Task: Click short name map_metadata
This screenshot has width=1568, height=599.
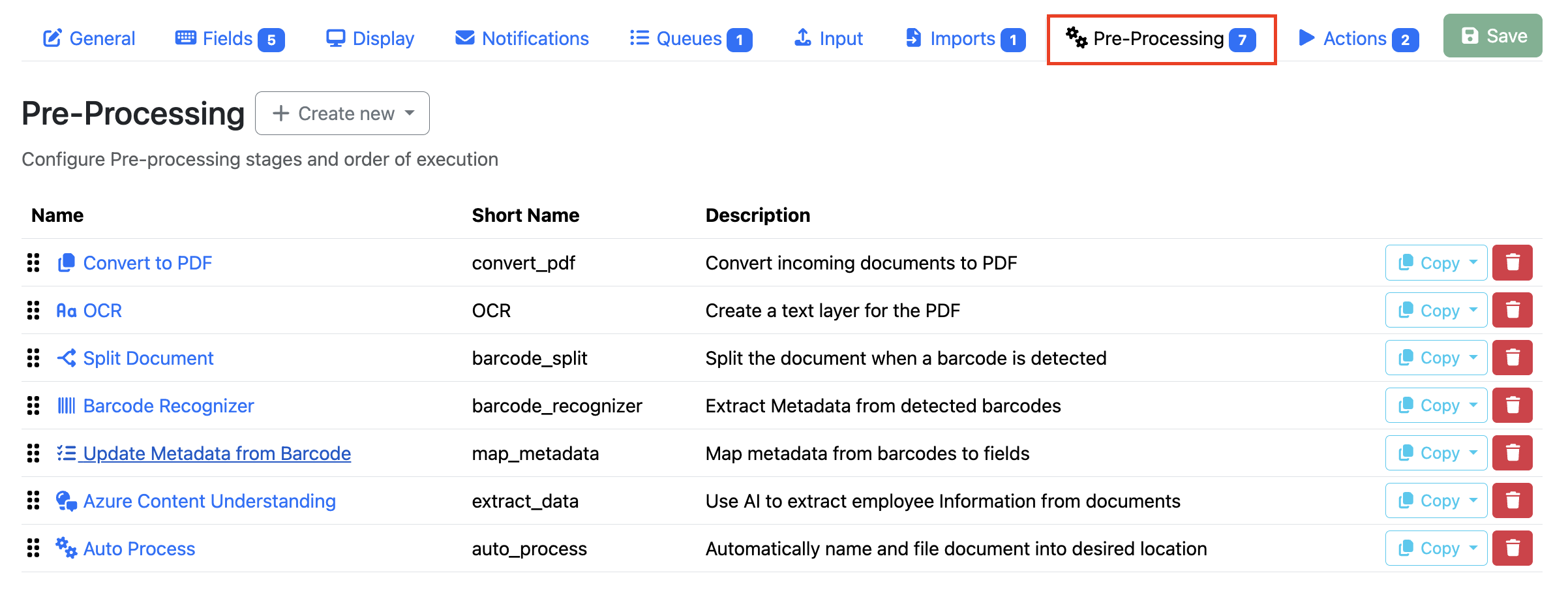Action: tap(535, 453)
